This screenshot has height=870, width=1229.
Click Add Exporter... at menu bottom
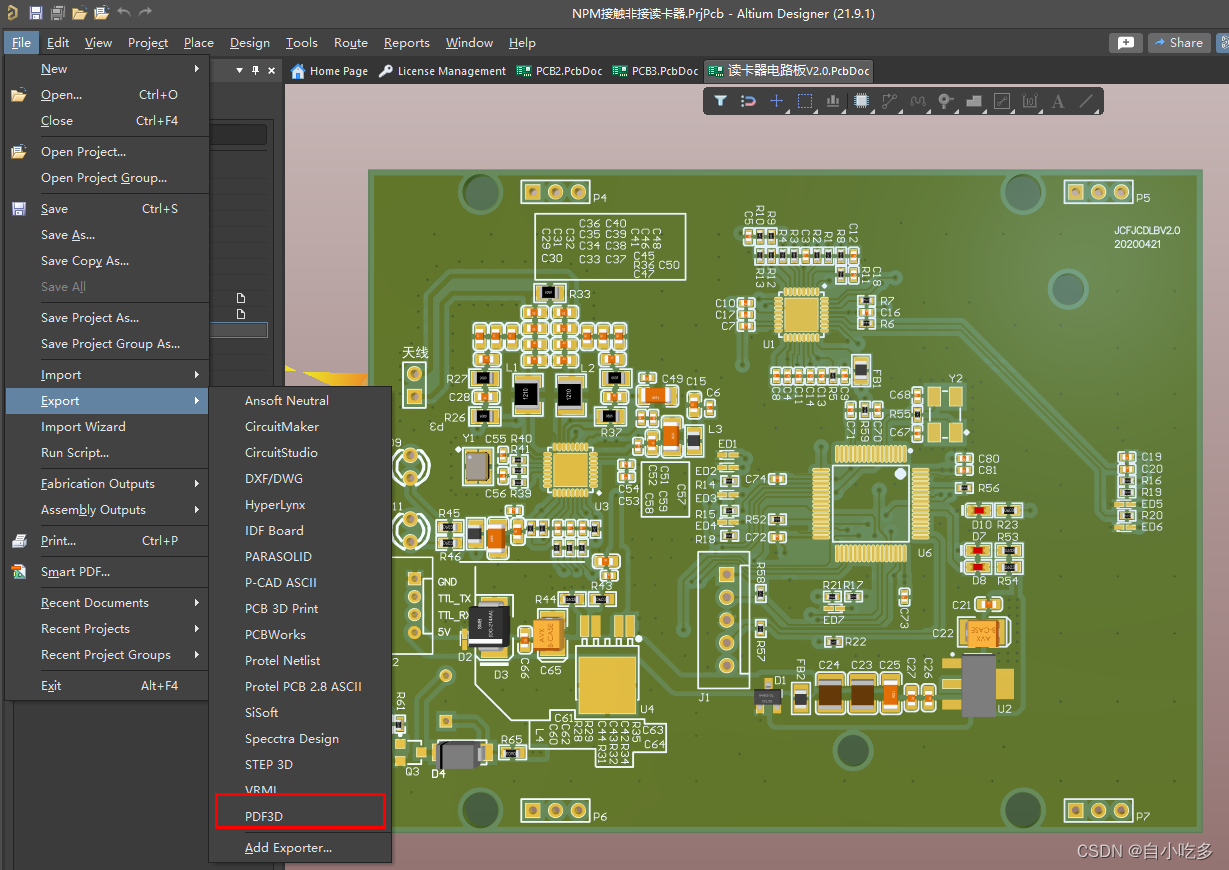pyautogui.click(x=288, y=847)
